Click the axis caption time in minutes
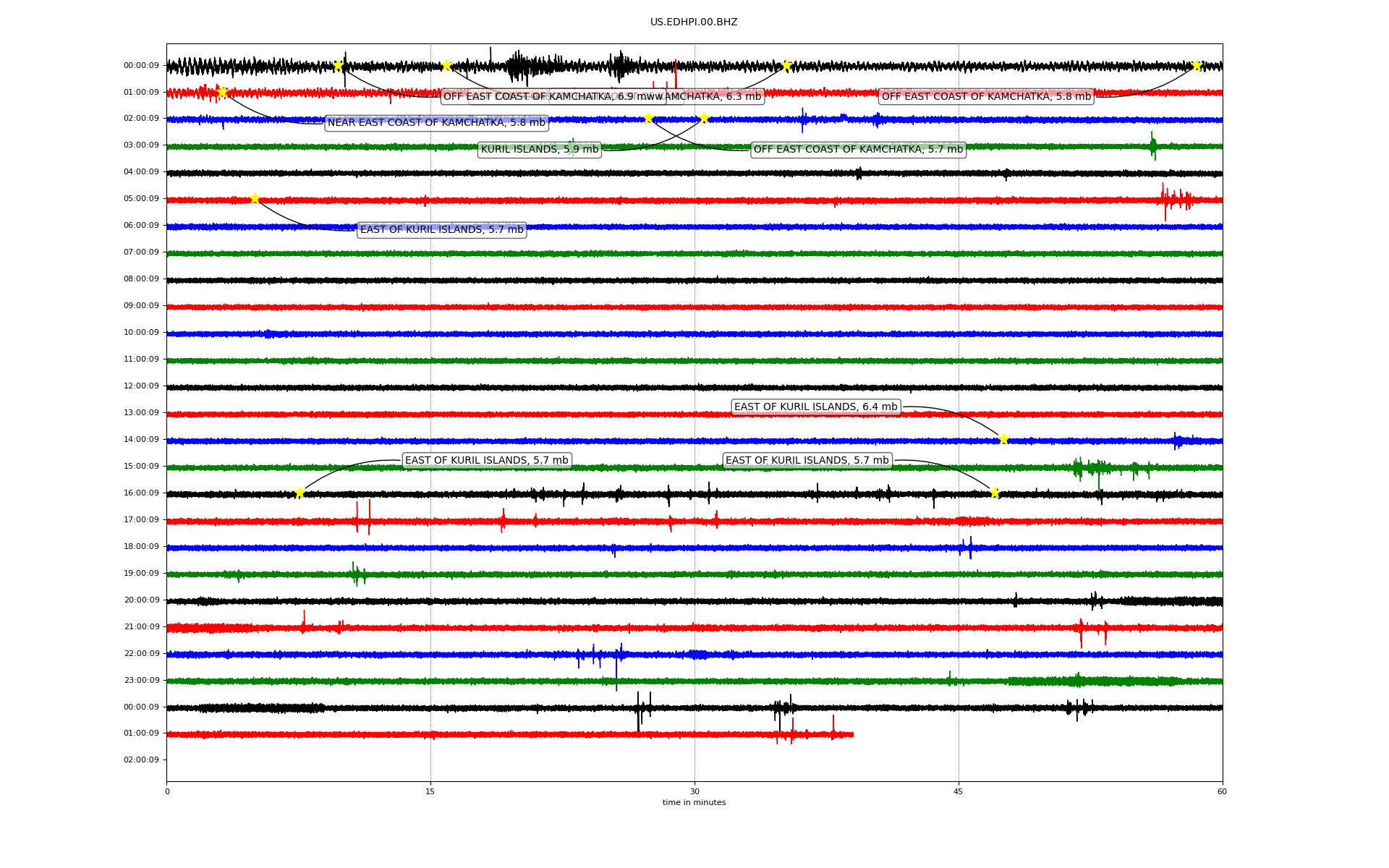This screenshot has width=1389, height=868. (694, 803)
